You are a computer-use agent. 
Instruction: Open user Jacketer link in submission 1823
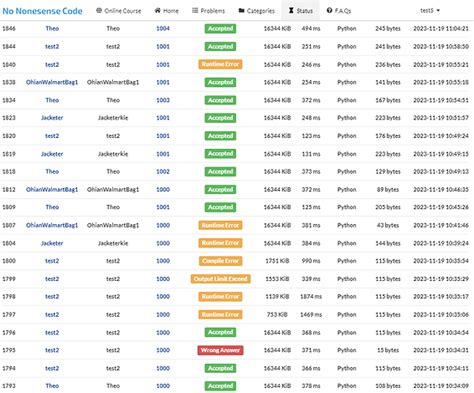(x=52, y=118)
